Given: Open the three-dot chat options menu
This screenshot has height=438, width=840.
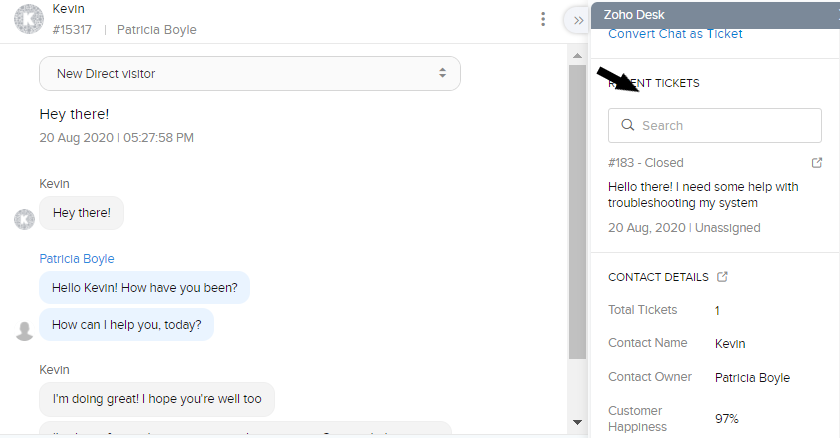Looking at the screenshot, I should pyautogui.click(x=543, y=19).
